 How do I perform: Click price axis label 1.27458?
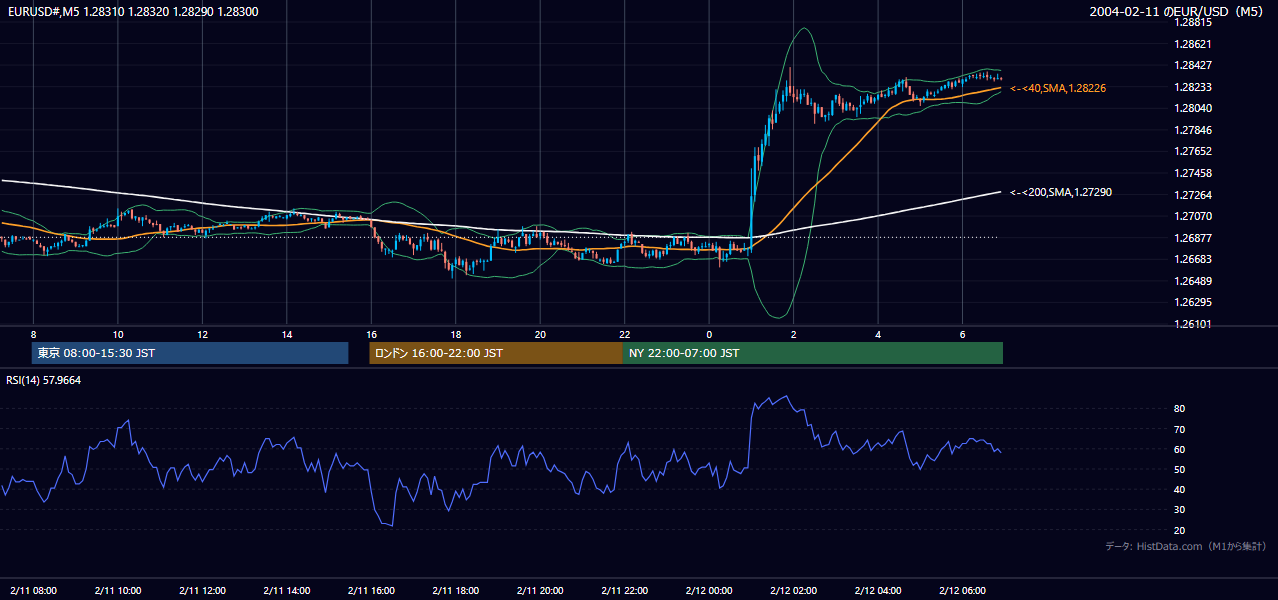point(1192,173)
